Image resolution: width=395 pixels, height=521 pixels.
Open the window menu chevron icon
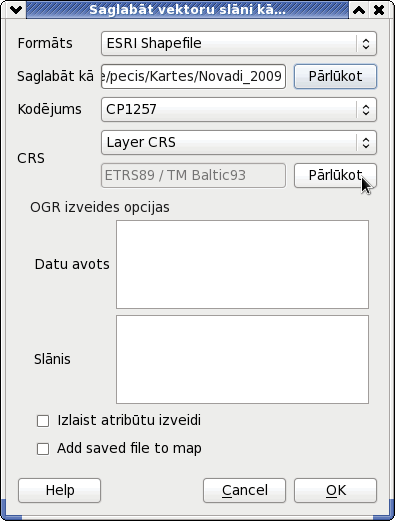point(16,10)
